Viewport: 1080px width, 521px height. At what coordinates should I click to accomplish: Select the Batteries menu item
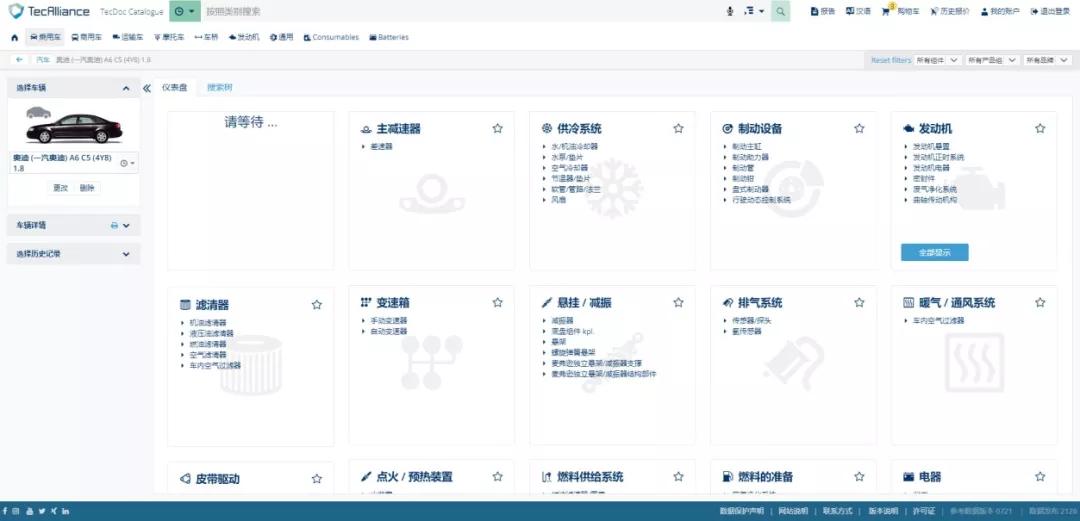pyautogui.click(x=389, y=37)
